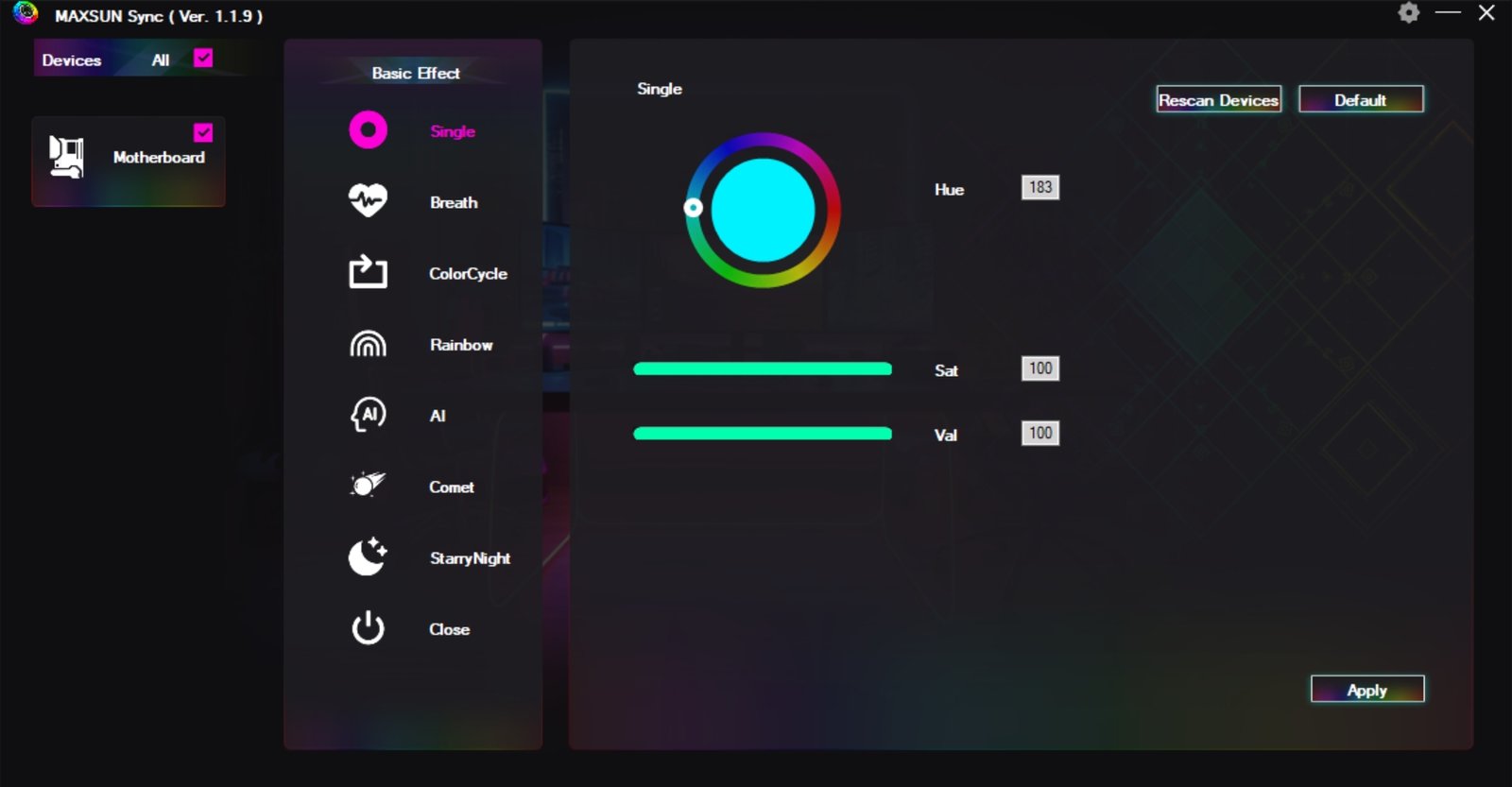The width and height of the screenshot is (1512, 787).
Task: Uncheck the Motherboard device checkbox
Action: [203, 132]
